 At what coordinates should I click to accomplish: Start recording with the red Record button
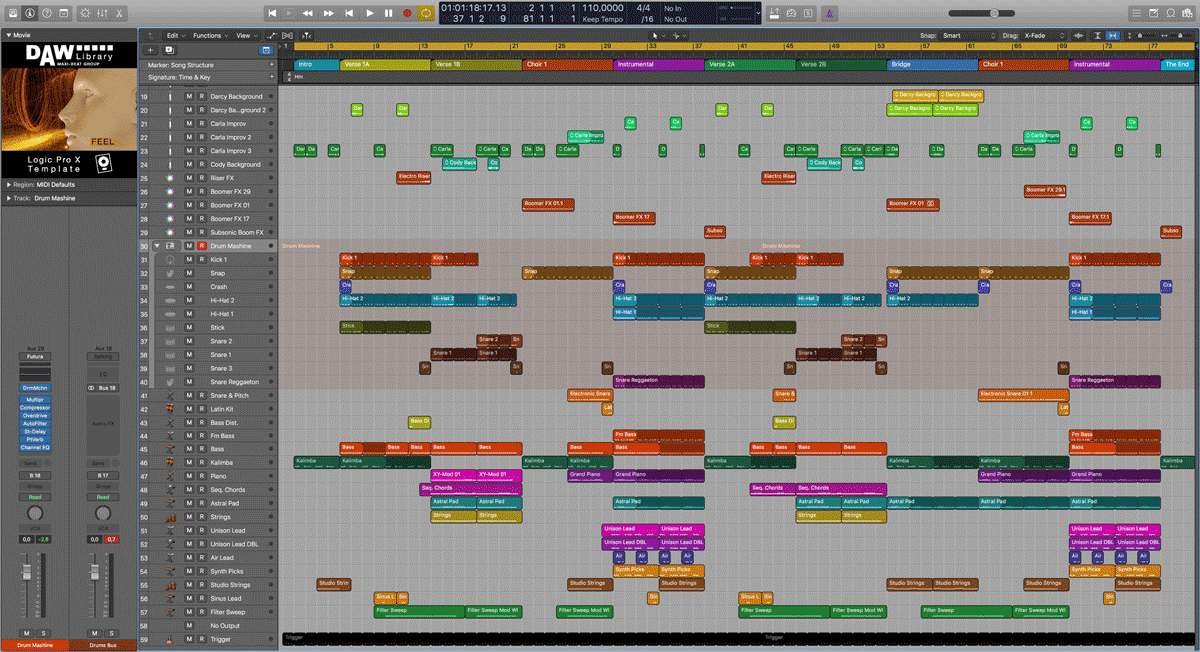coord(407,13)
